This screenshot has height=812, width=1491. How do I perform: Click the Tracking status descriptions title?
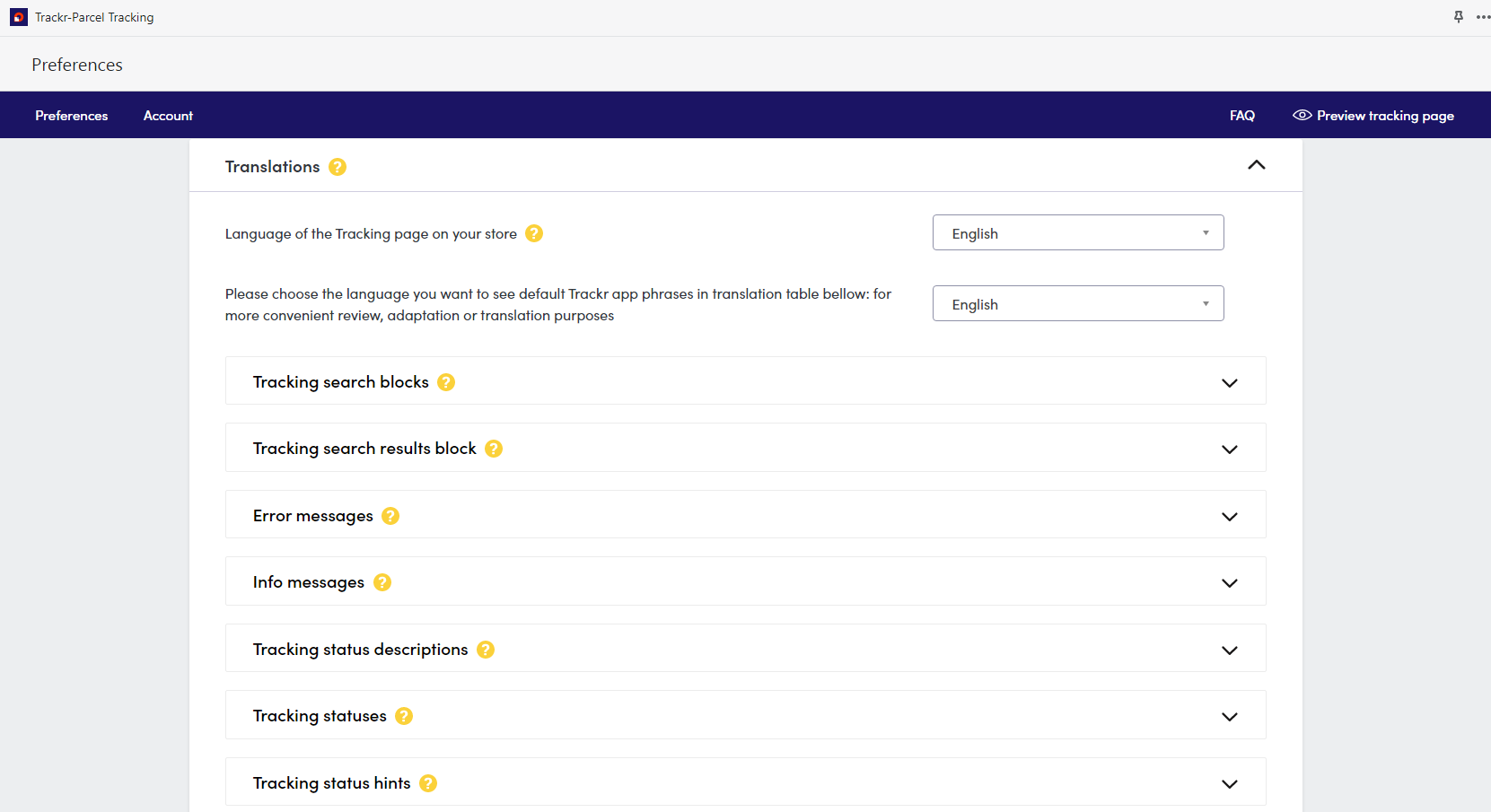(361, 650)
